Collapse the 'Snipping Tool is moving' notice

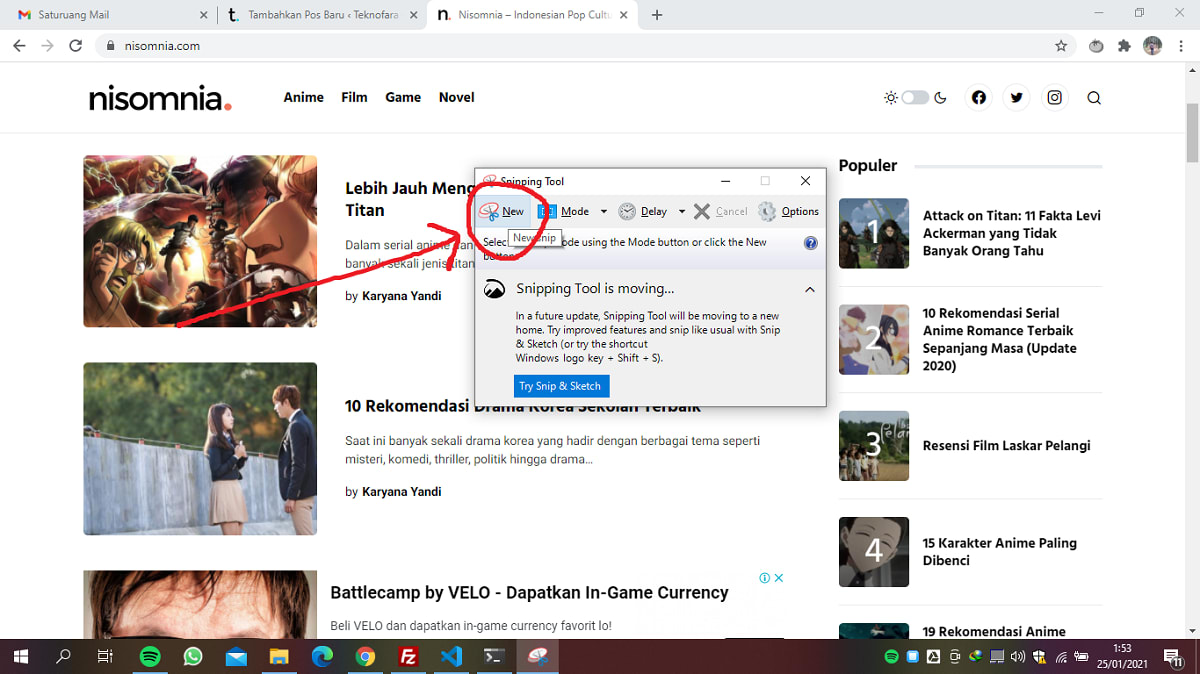coord(809,289)
